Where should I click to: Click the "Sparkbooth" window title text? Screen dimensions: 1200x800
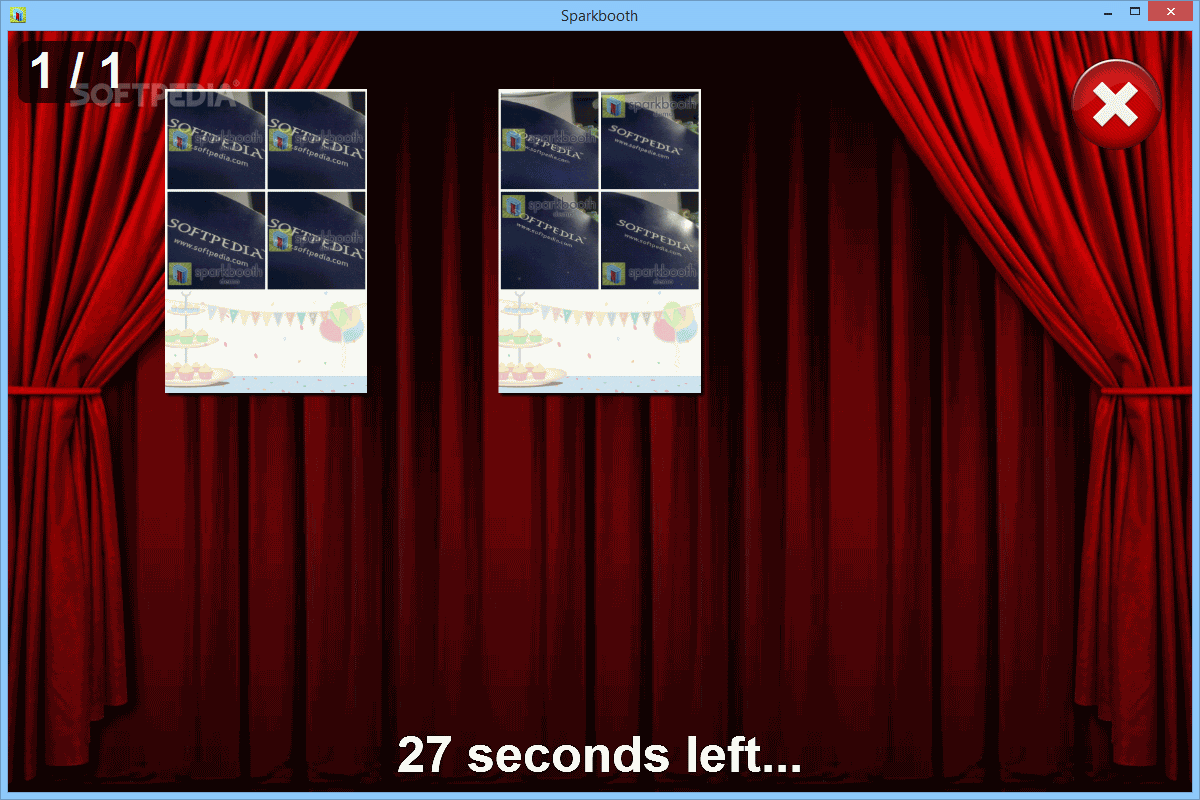pyautogui.click(x=599, y=15)
